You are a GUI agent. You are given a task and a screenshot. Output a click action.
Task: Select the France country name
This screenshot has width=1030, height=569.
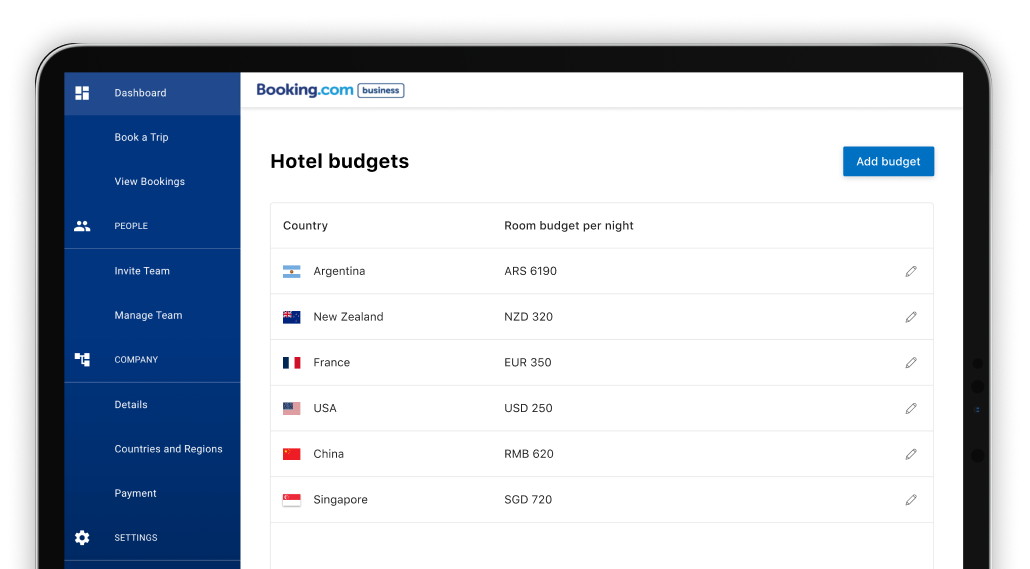pos(332,363)
